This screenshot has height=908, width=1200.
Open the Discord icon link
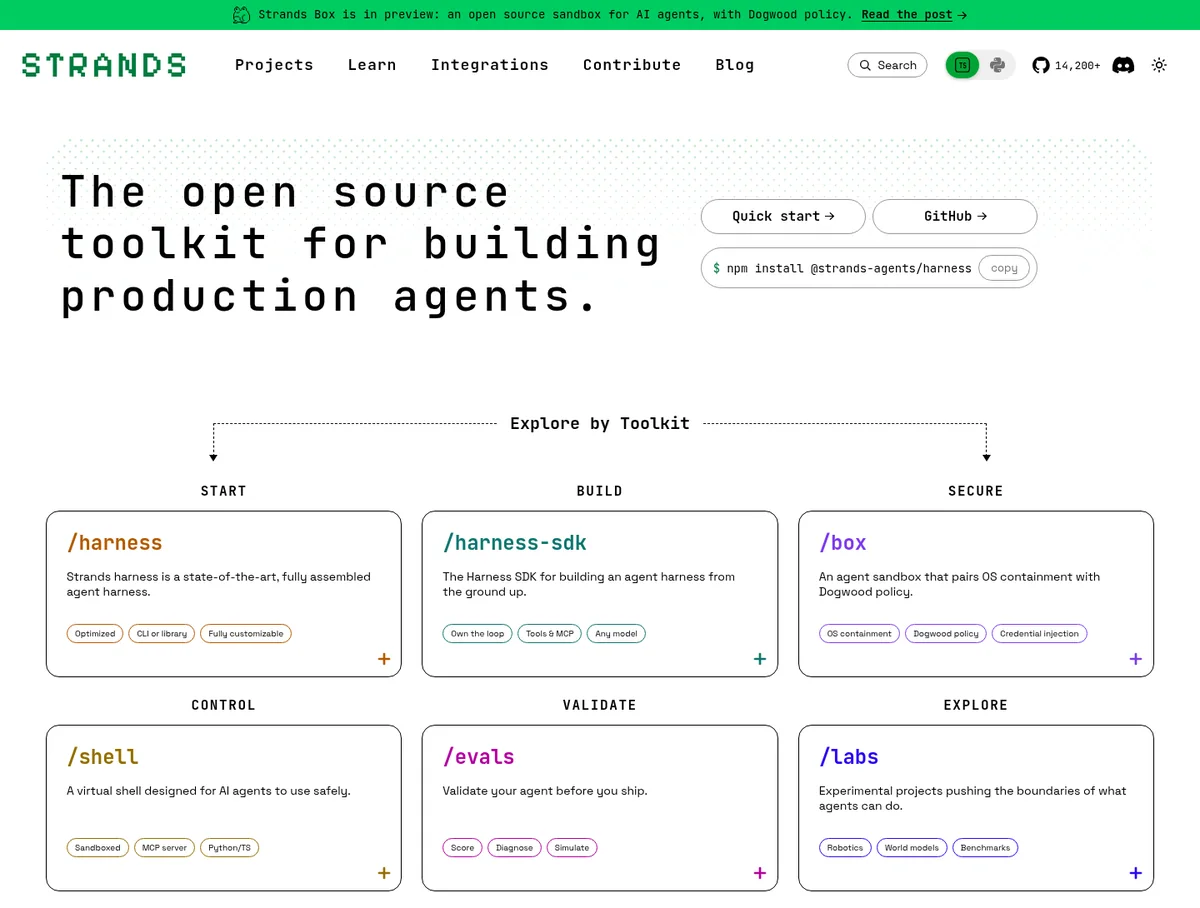pyautogui.click(x=1123, y=65)
